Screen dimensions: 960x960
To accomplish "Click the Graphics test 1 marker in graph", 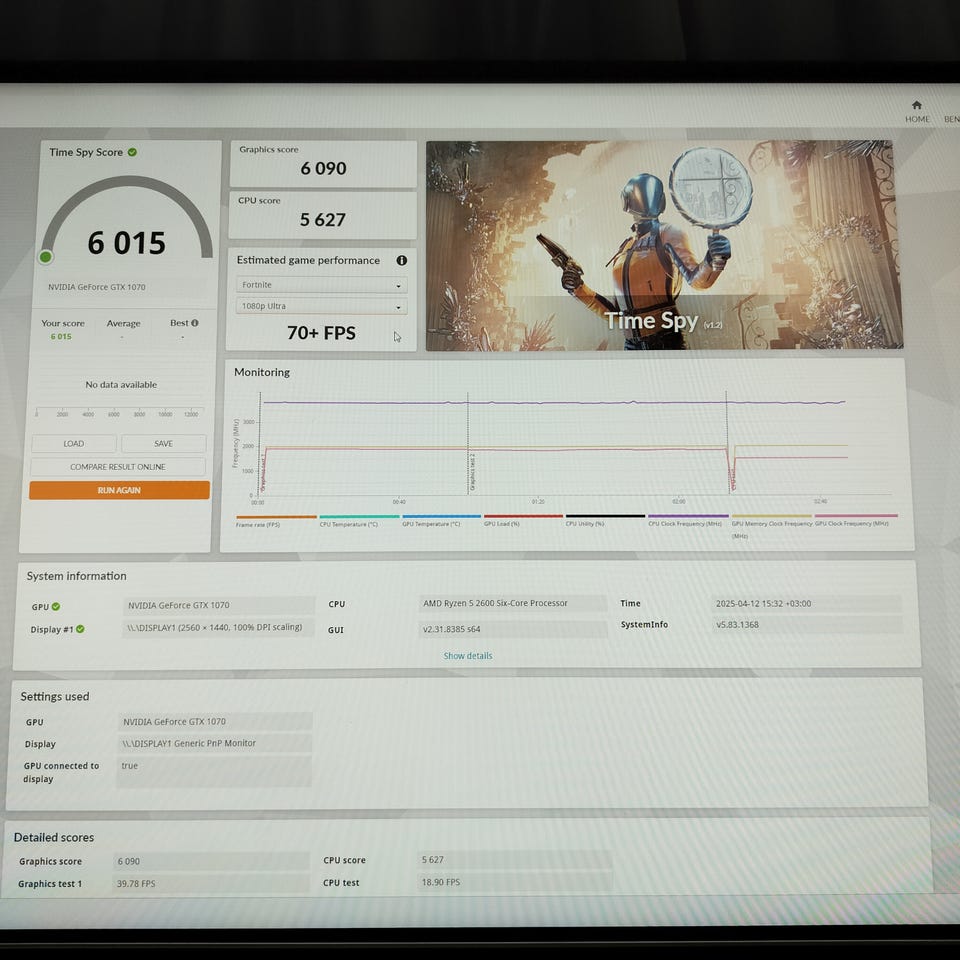I will click(x=263, y=473).
